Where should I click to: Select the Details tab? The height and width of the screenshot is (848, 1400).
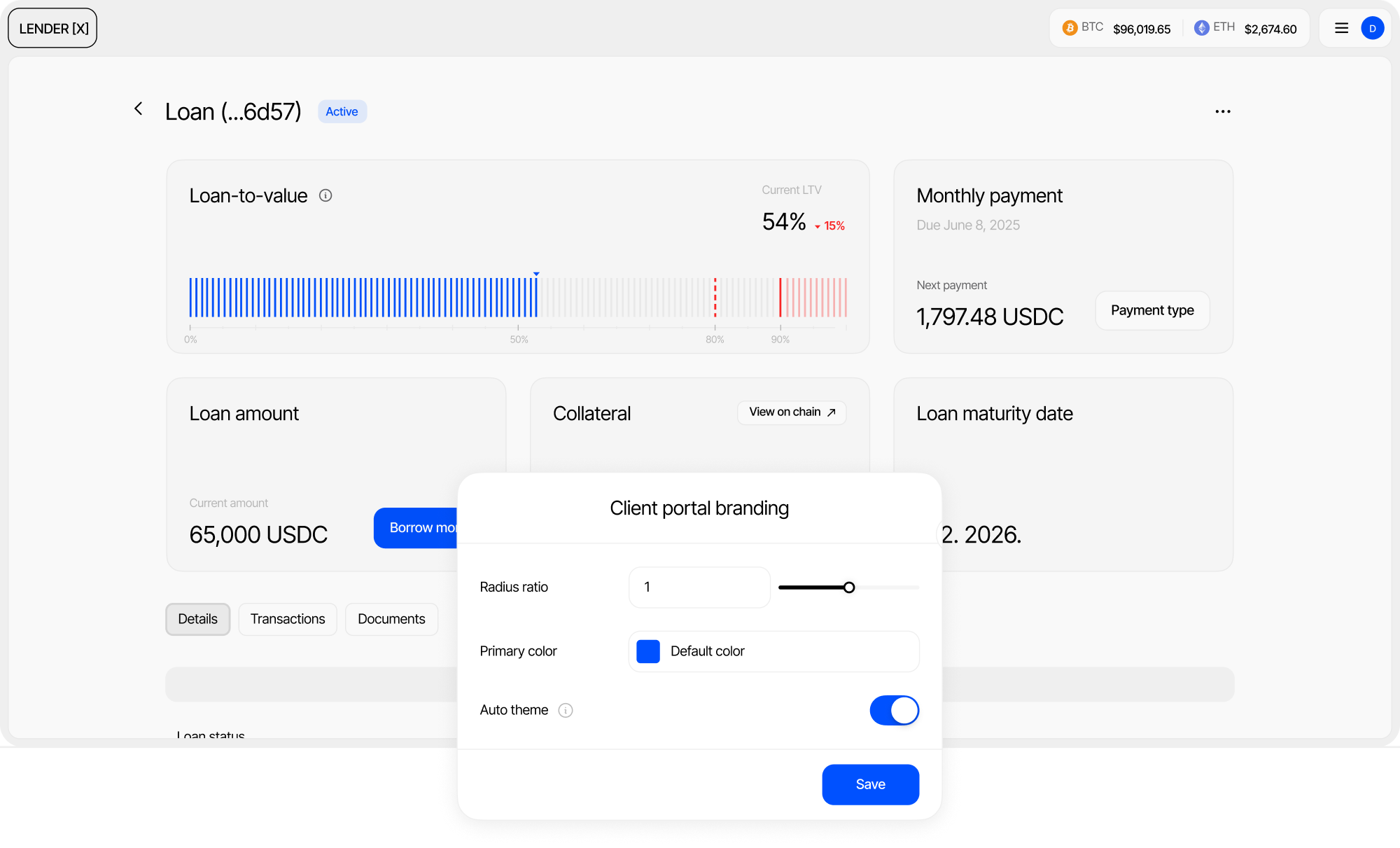point(197,619)
